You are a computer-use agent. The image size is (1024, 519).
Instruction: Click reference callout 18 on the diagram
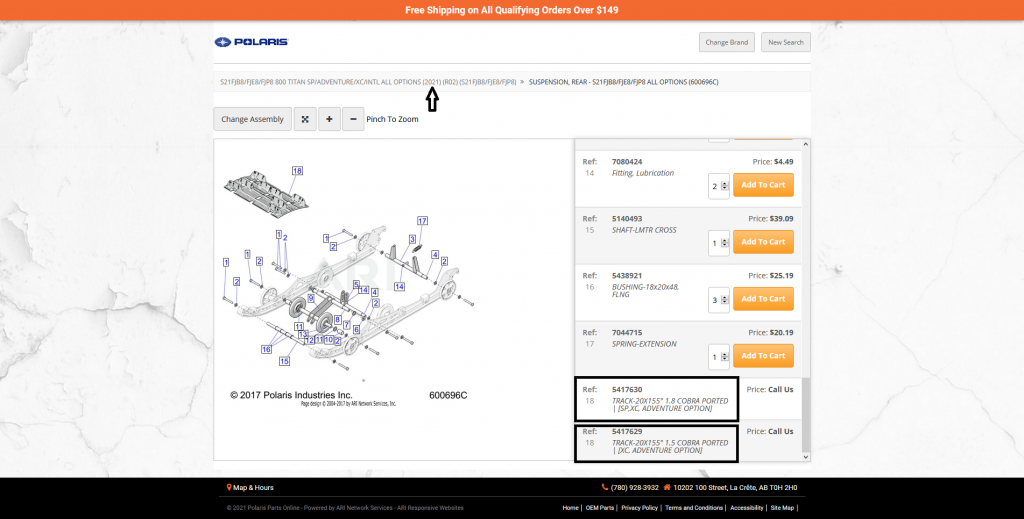click(x=296, y=171)
